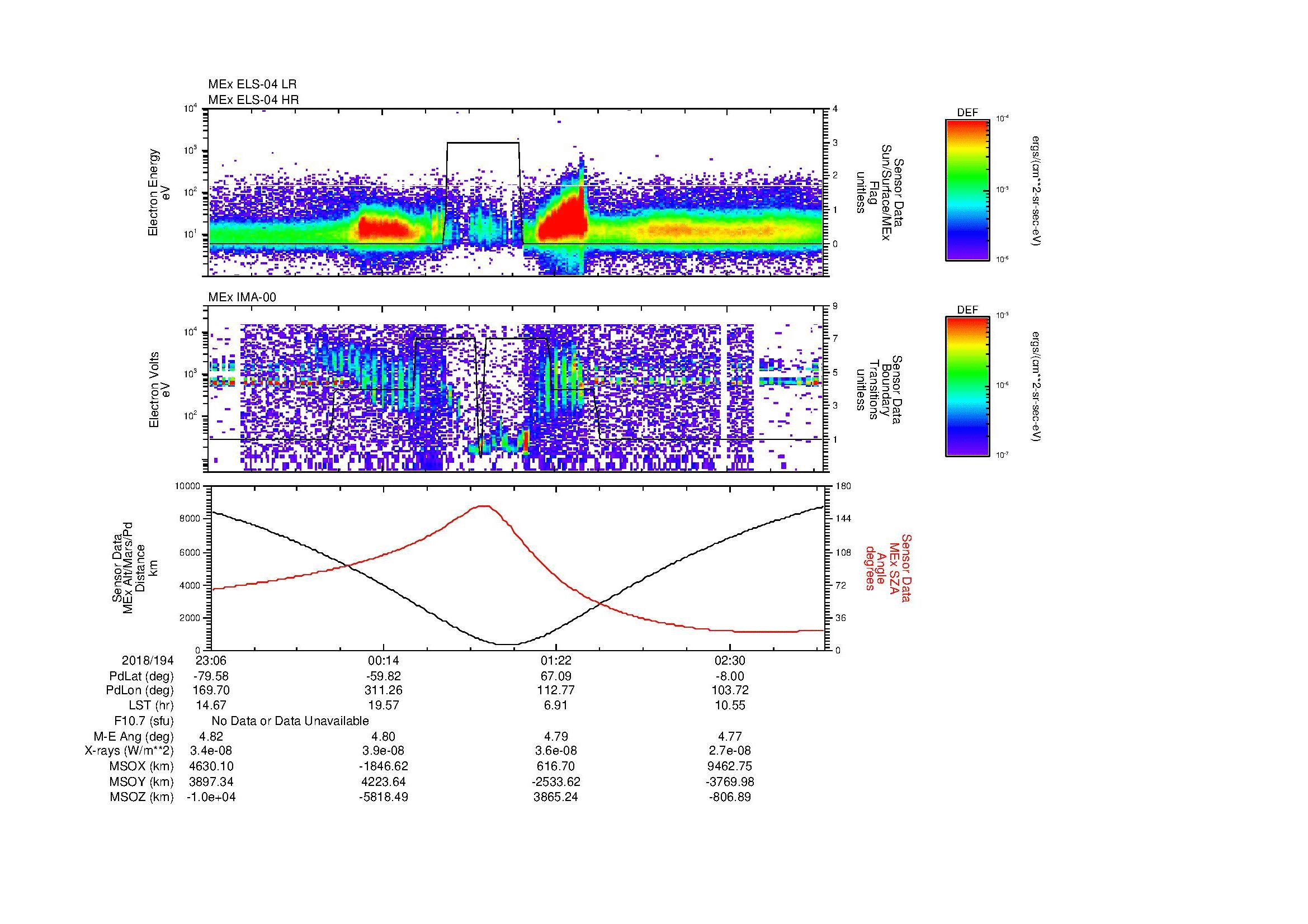Image resolution: width=1308 pixels, height=924 pixels.
Task: Click the 180 tick on the SZA axis
Action: coord(843,486)
